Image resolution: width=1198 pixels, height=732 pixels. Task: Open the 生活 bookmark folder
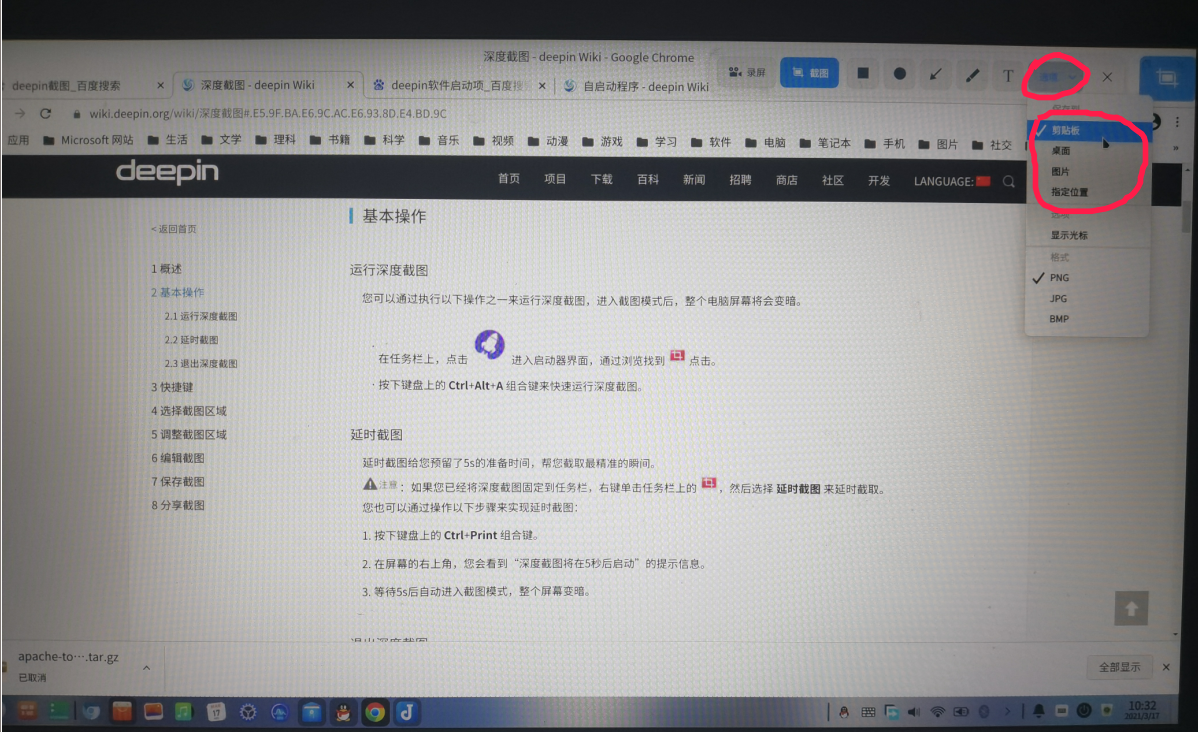167,140
